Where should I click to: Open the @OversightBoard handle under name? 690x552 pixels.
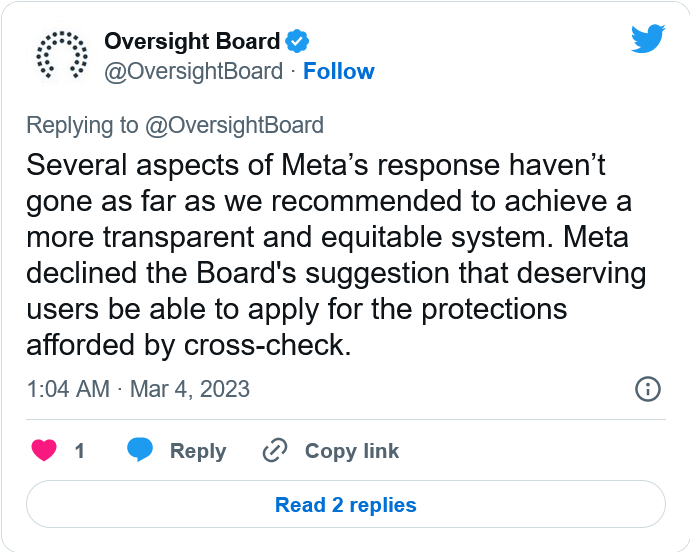194,71
